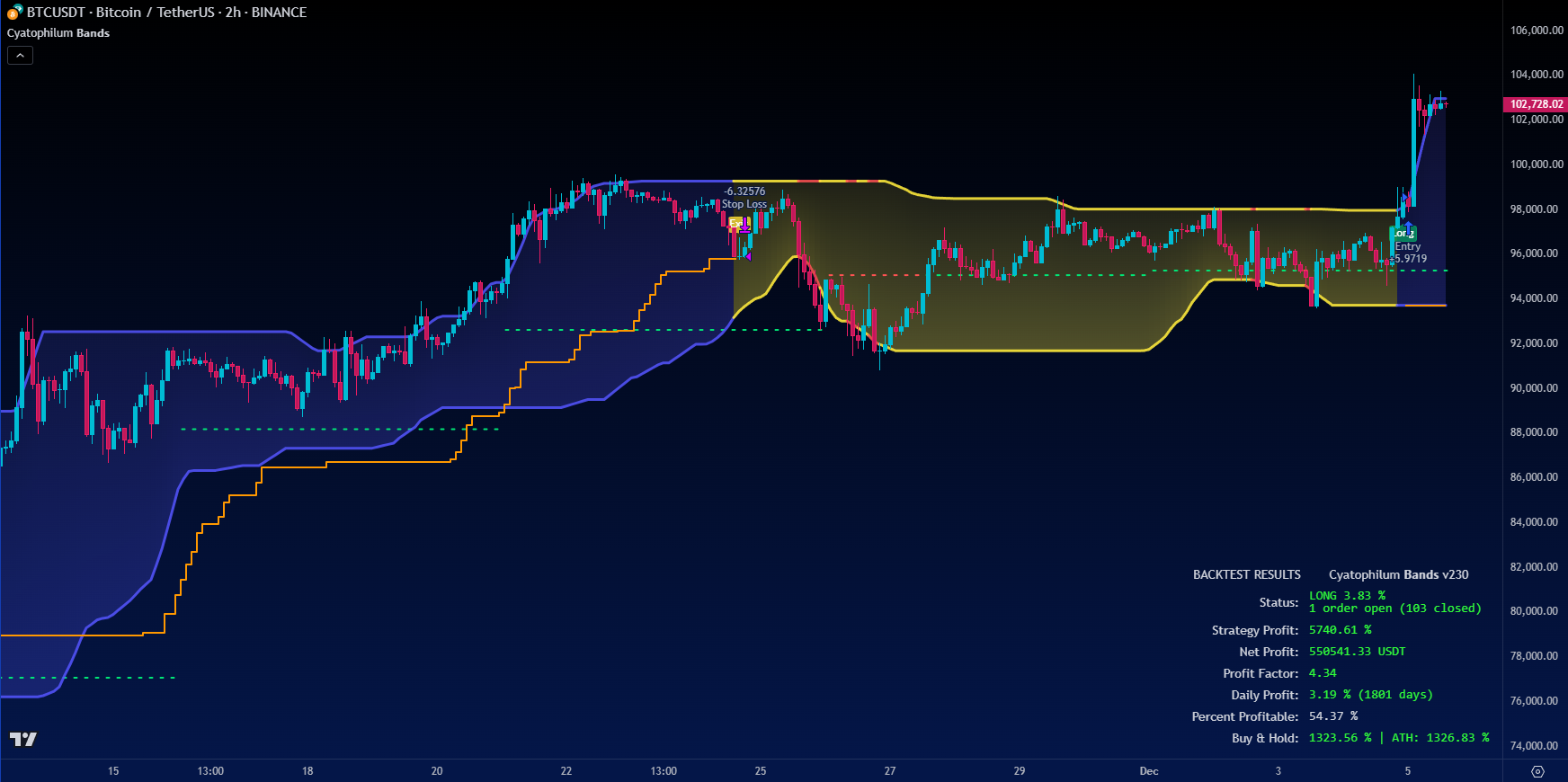Select the Cyatophilum Bands indicator legend label
This screenshot has width=1568, height=782.
tap(58, 33)
